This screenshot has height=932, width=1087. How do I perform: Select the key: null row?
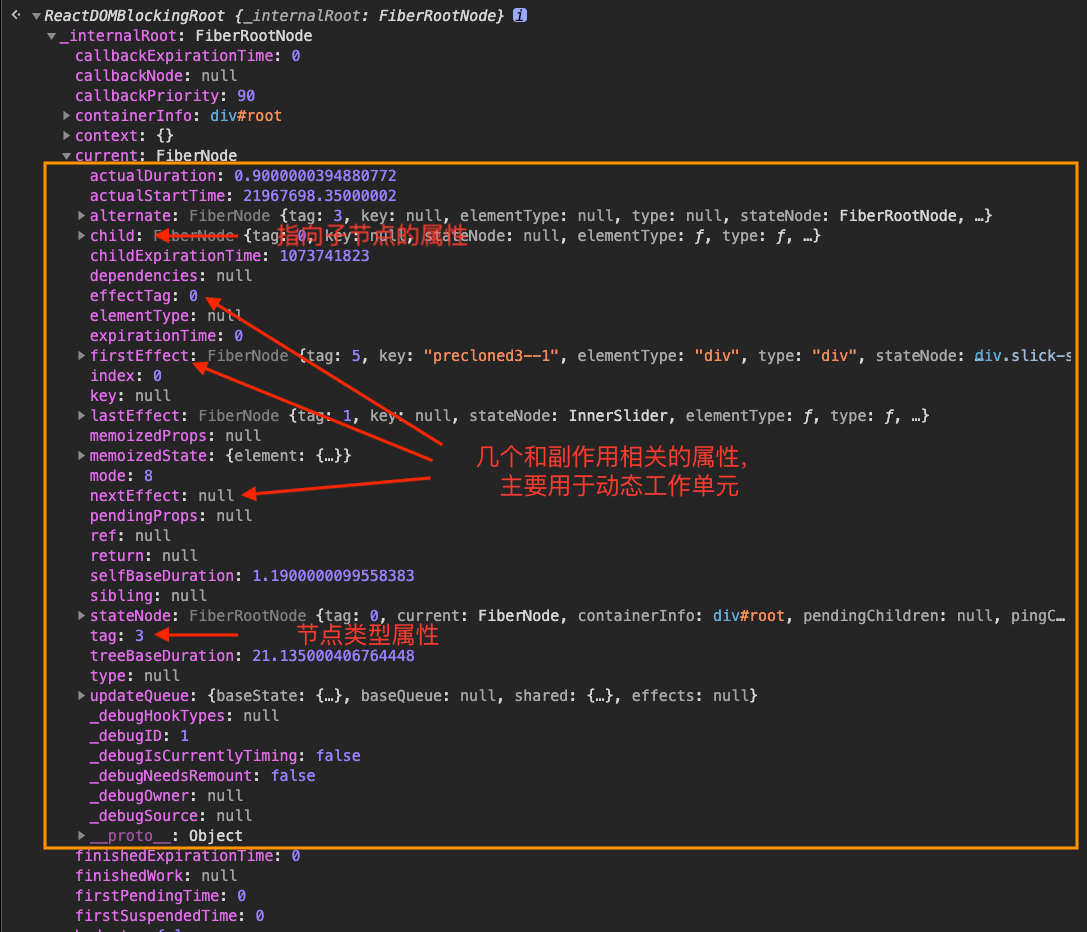coord(130,396)
